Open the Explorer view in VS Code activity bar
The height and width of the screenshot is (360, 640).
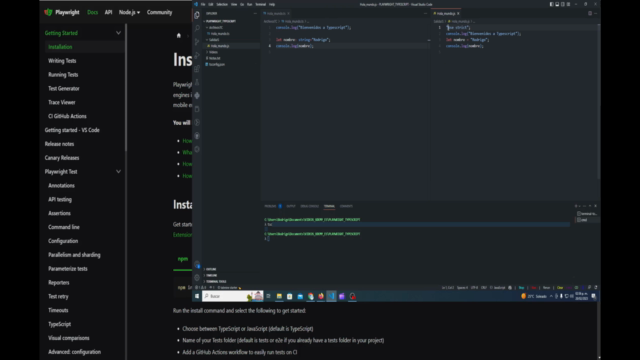197,15
